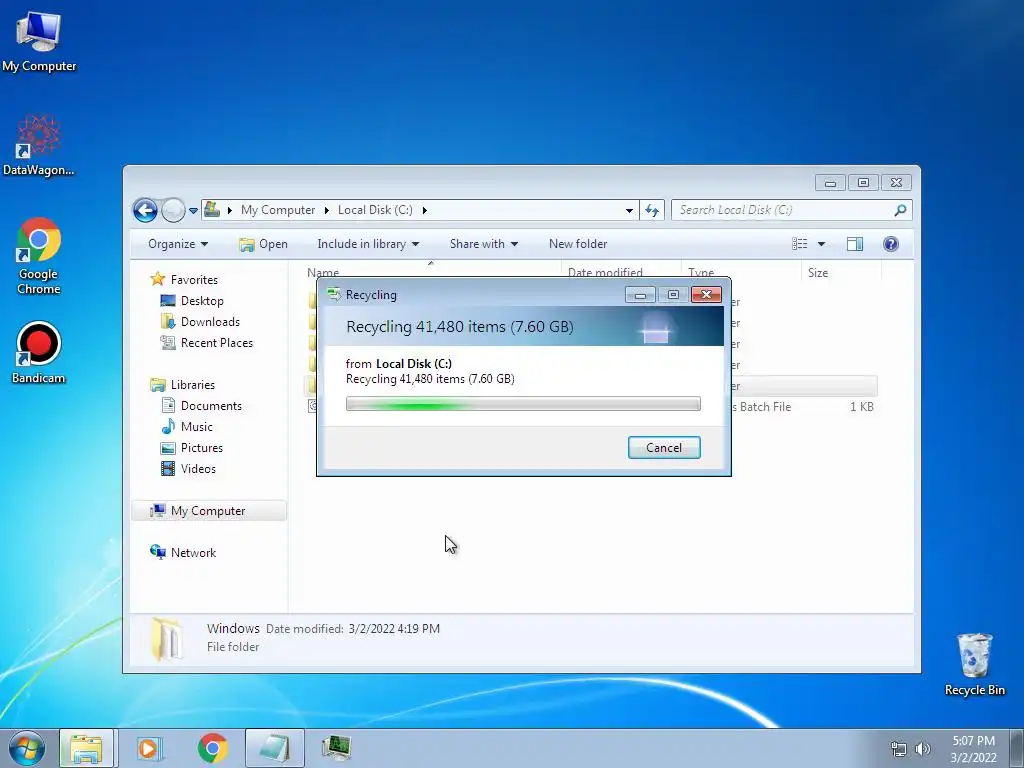Image resolution: width=1024 pixels, height=768 pixels.
Task: Open the address bar history dropdown
Action: pyautogui.click(x=629, y=210)
